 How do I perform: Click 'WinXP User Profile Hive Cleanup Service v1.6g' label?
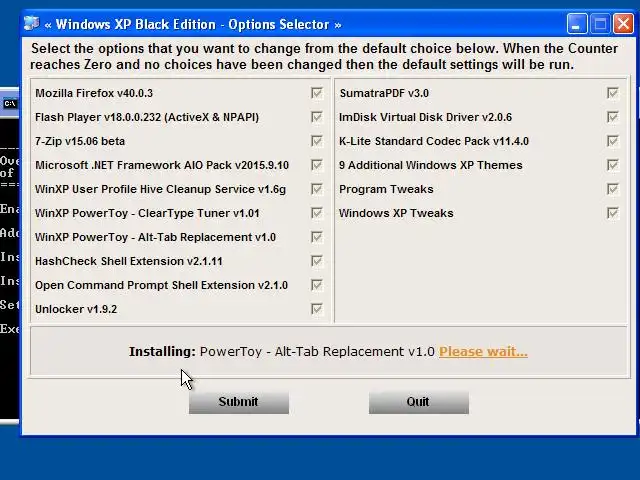pos(160,189)
